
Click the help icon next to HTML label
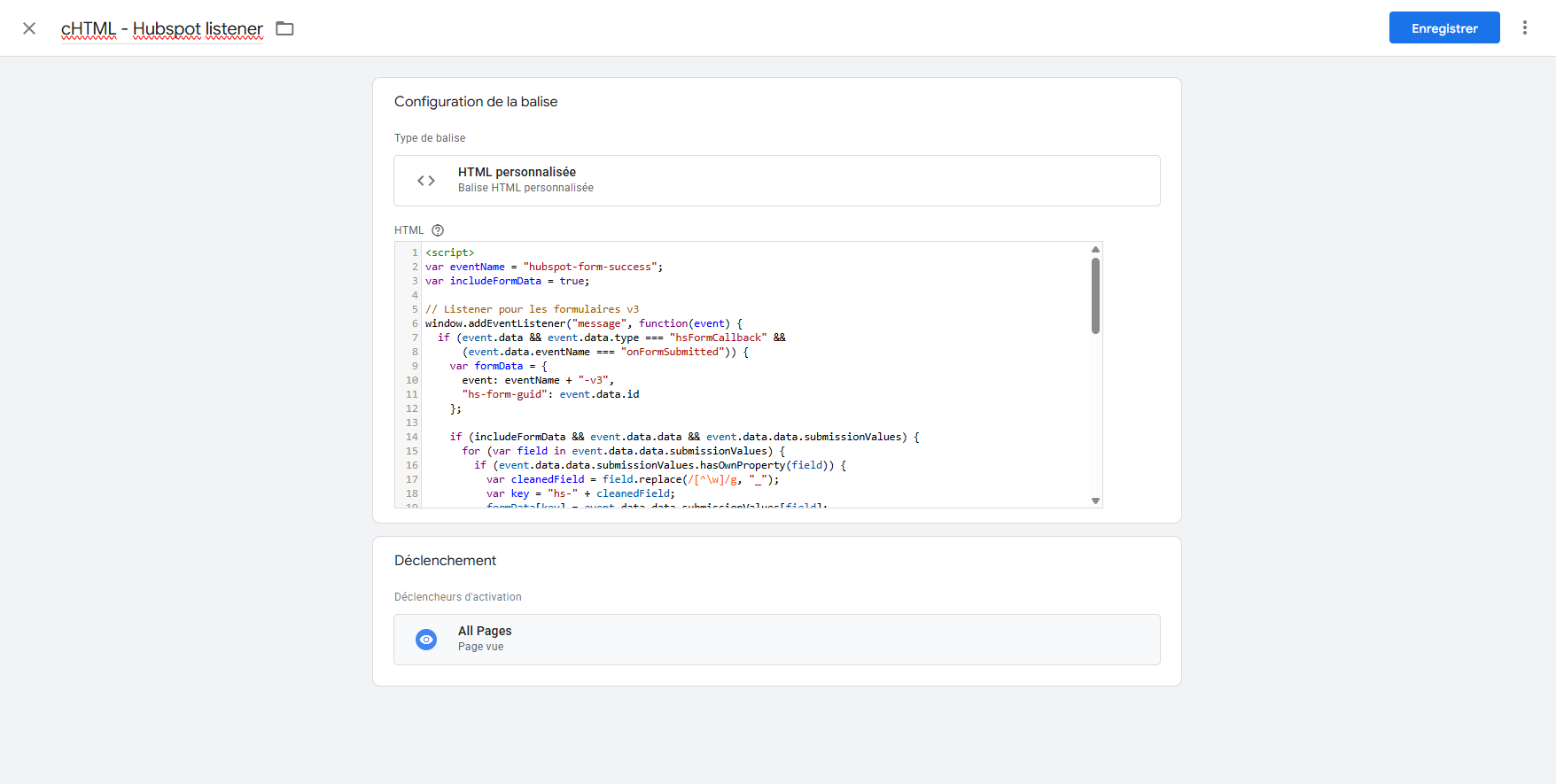coord(438,230)
